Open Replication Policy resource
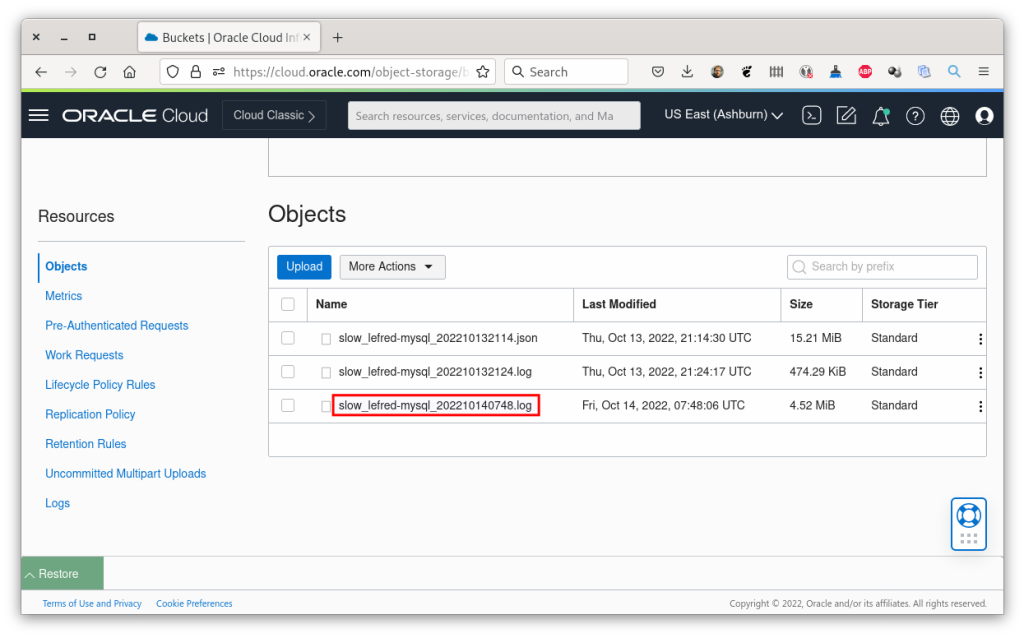1024x638 pixels. tap(90, 414)
